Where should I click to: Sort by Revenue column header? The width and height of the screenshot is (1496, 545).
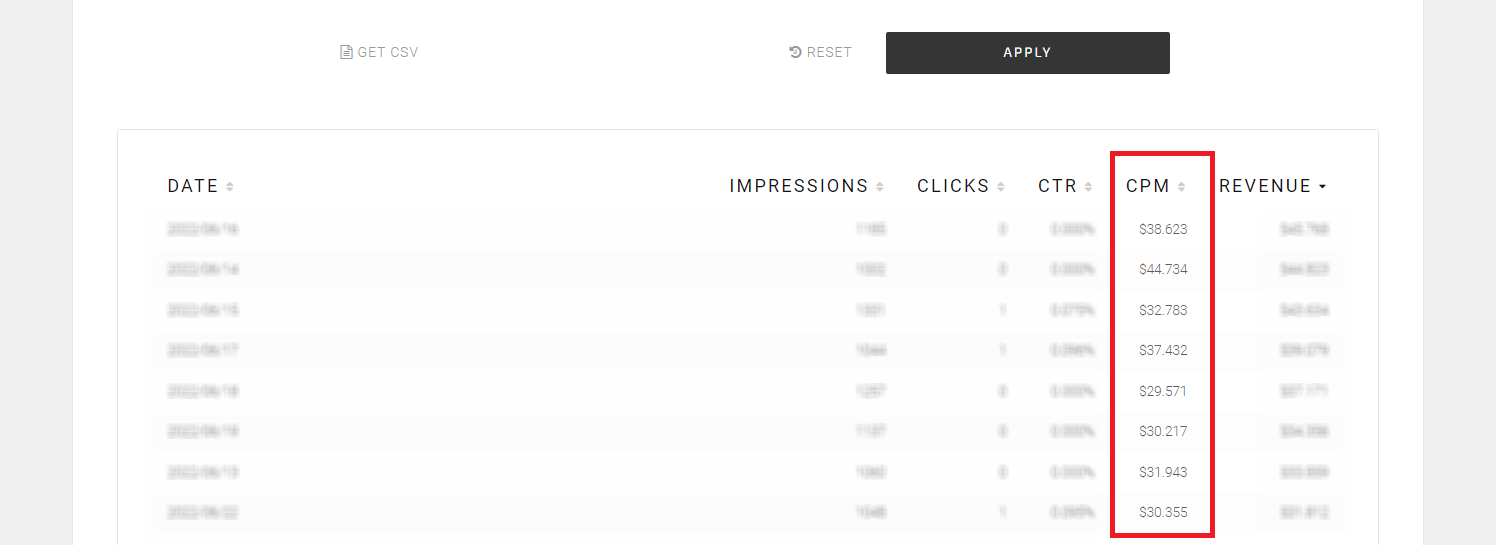(x=1265, y=186)
